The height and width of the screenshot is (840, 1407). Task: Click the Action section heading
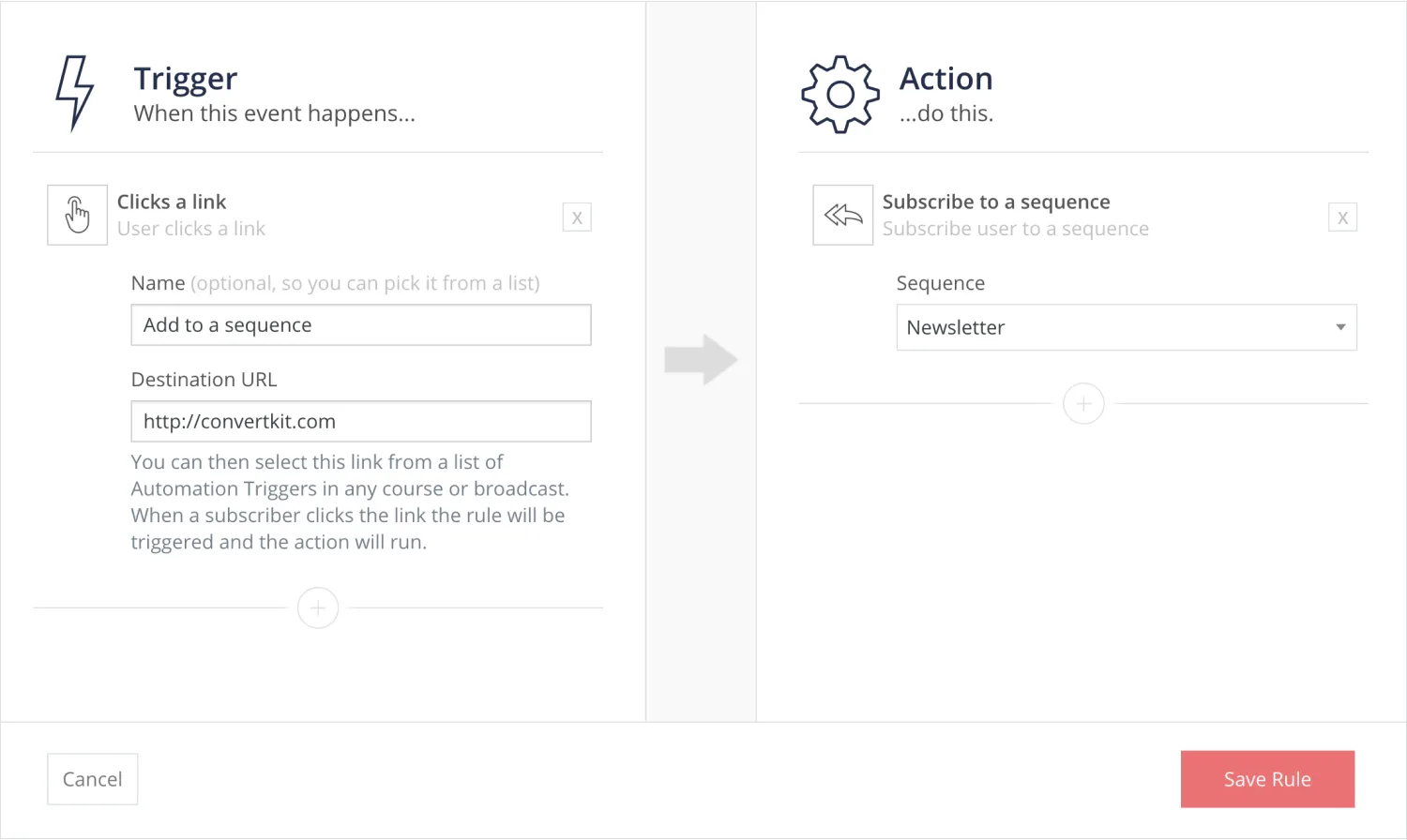point(946,79)
